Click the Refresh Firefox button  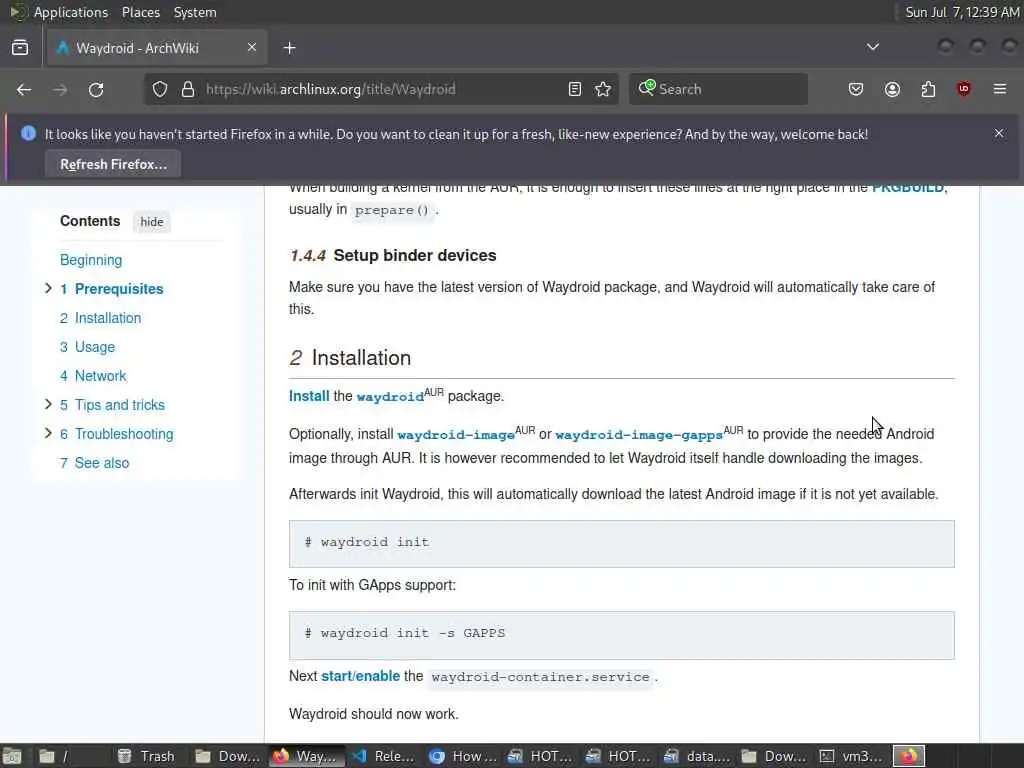(x=114, y=165)
